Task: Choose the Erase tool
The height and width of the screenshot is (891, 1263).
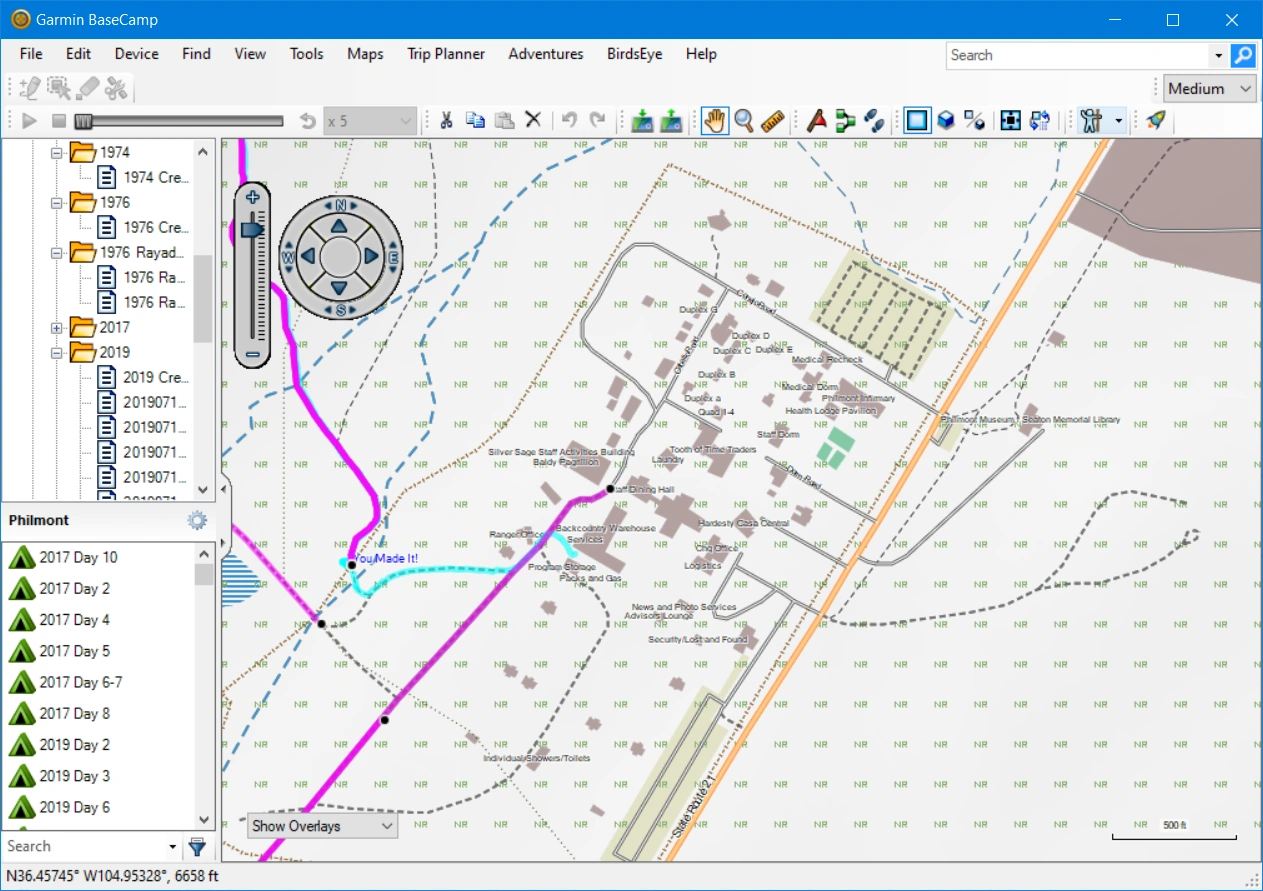Action: click(x=88, y=88)
